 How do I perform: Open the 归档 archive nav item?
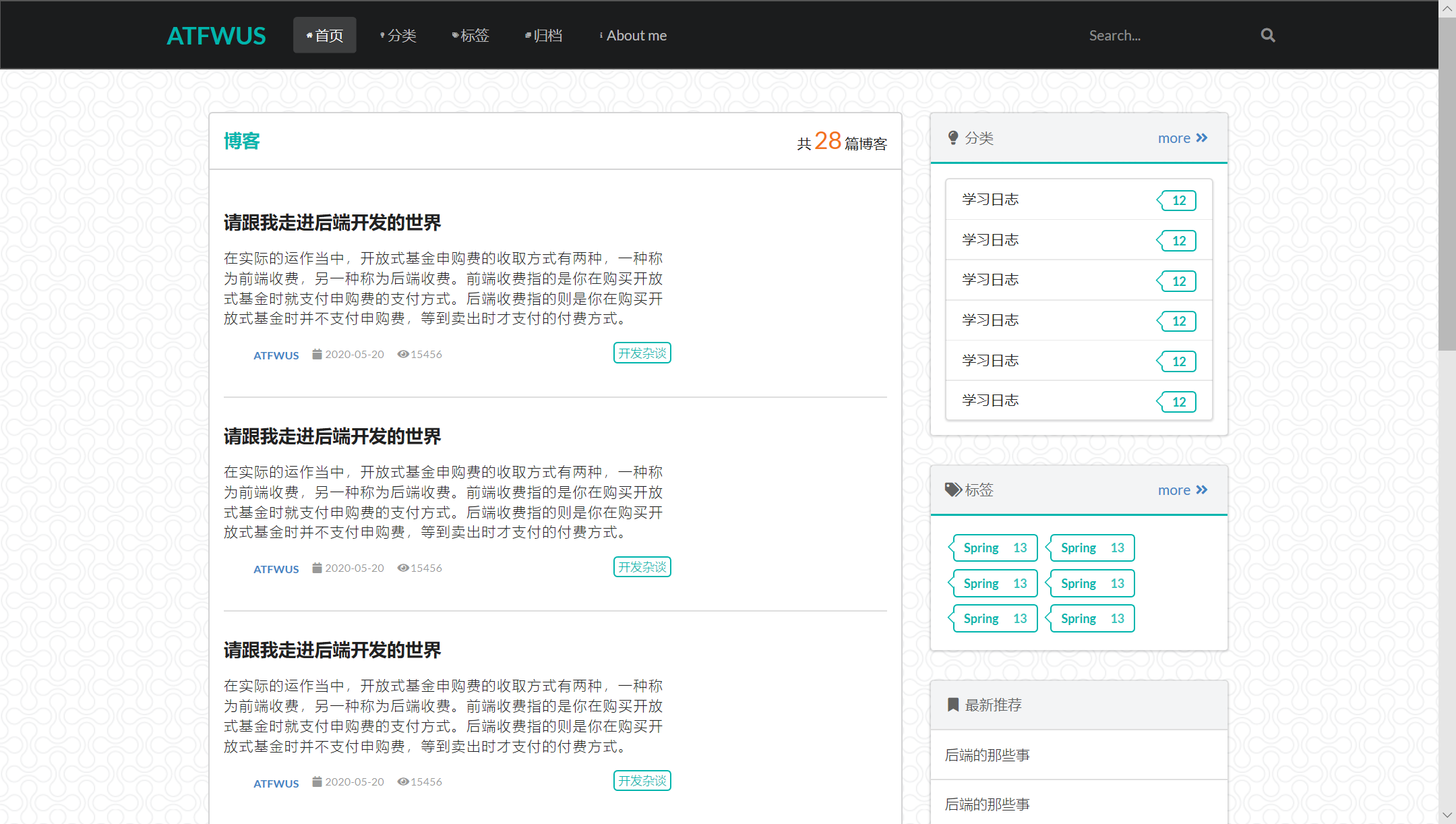543,35
